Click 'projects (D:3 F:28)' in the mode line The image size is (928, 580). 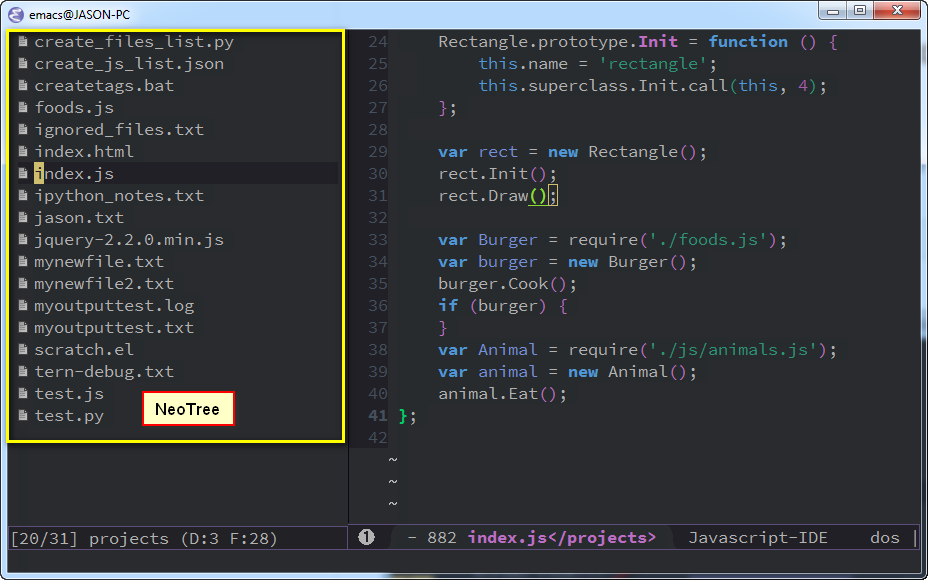tap(183, 539)
